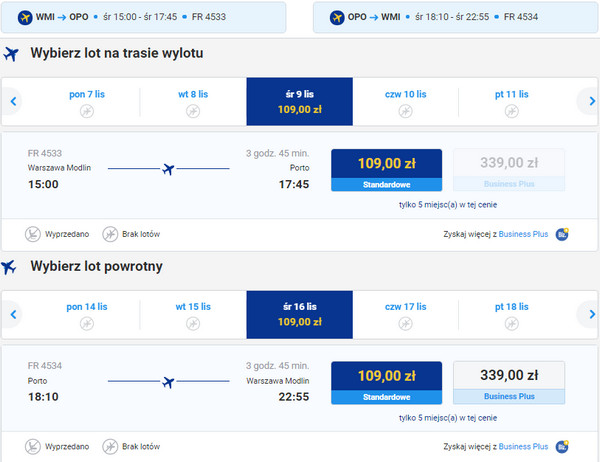Click the plane icon in OPO → WMI summary

pos(335,16)
